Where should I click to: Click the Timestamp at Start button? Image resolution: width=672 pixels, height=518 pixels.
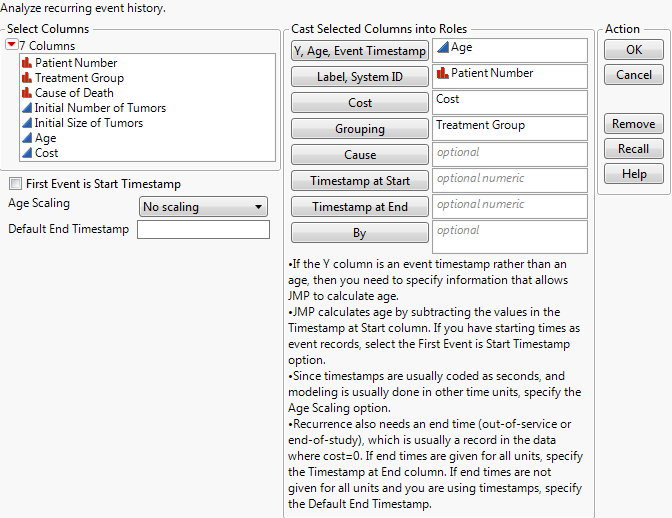[360, 181]
